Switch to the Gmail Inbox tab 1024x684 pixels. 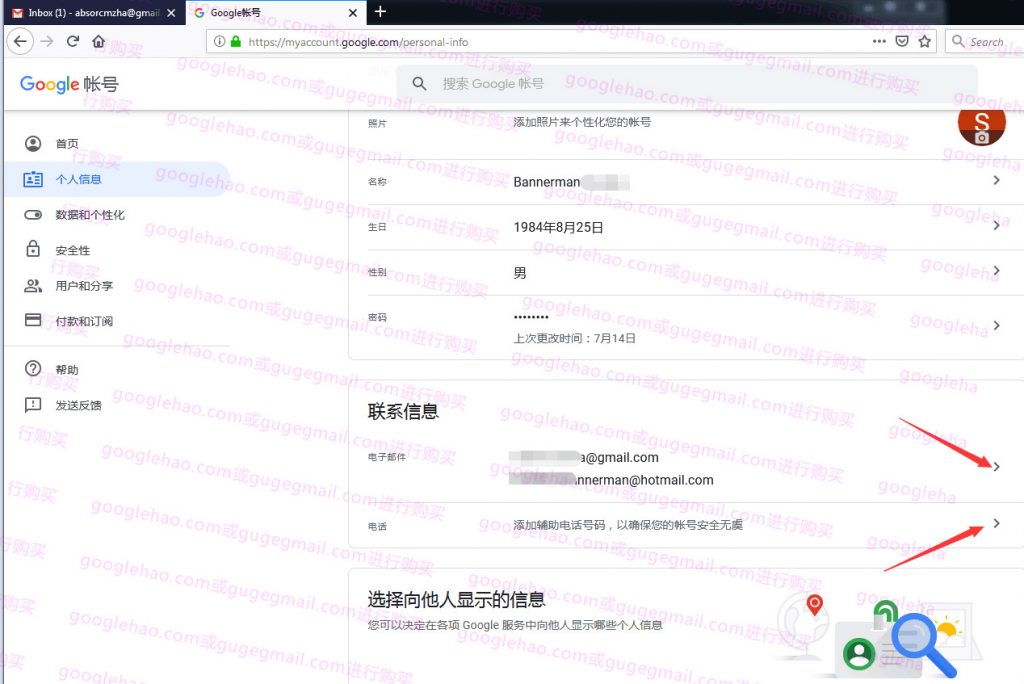pos(95,12)
